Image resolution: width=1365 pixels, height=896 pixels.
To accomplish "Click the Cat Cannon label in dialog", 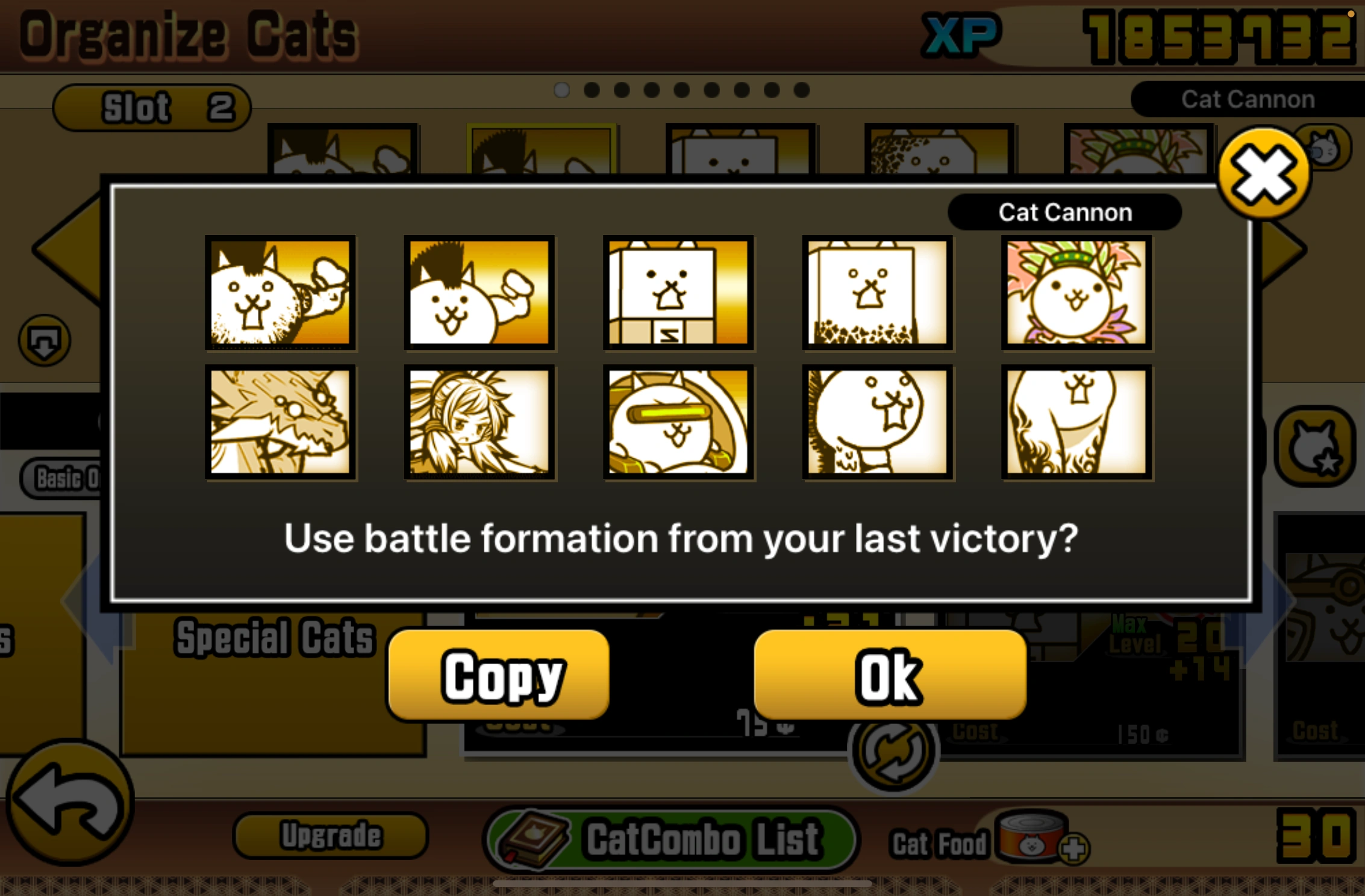I will 1065,212.
